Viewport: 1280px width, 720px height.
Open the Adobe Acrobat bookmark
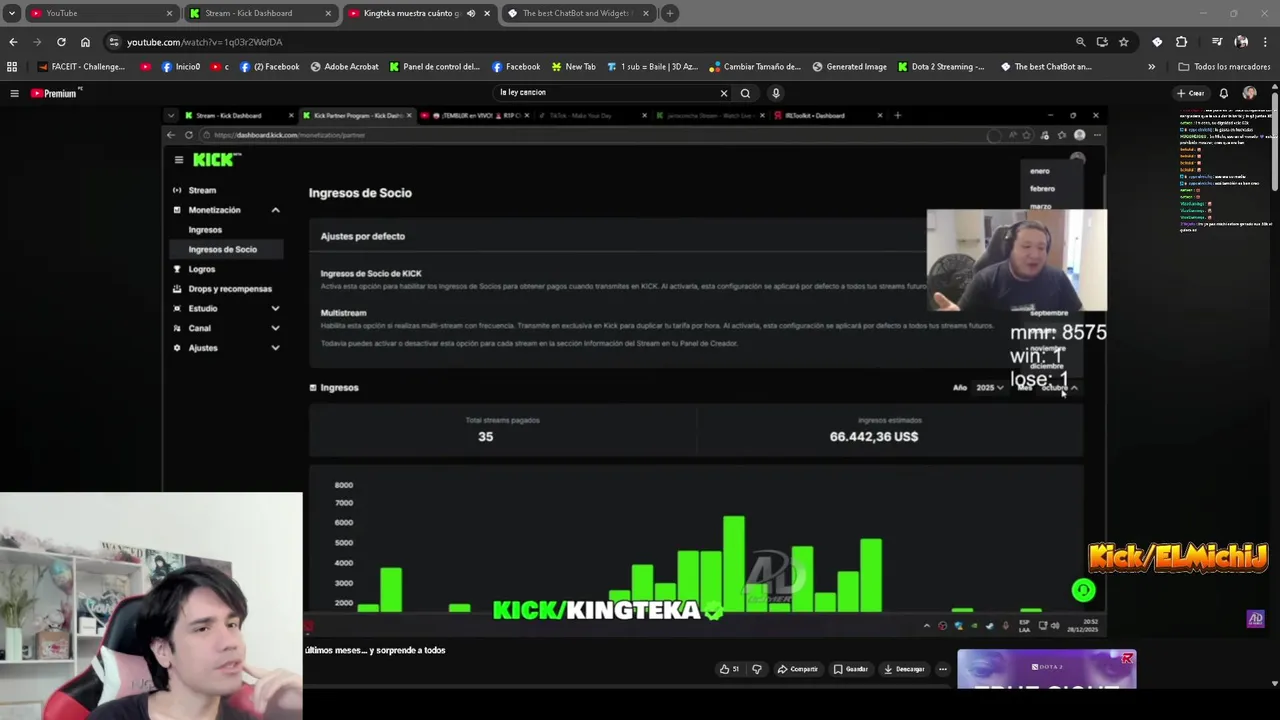point(344,67)
